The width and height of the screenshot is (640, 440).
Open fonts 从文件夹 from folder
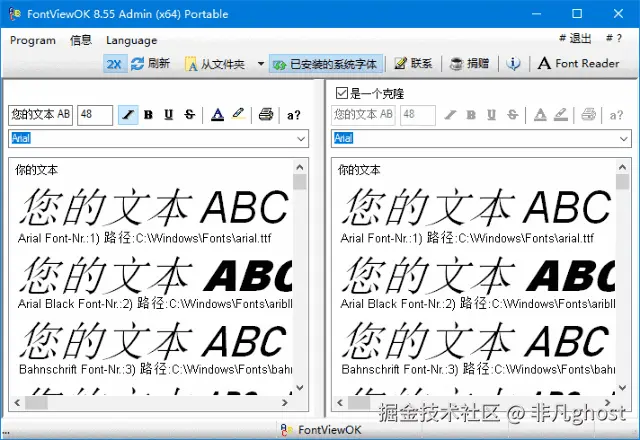[214, 64]
